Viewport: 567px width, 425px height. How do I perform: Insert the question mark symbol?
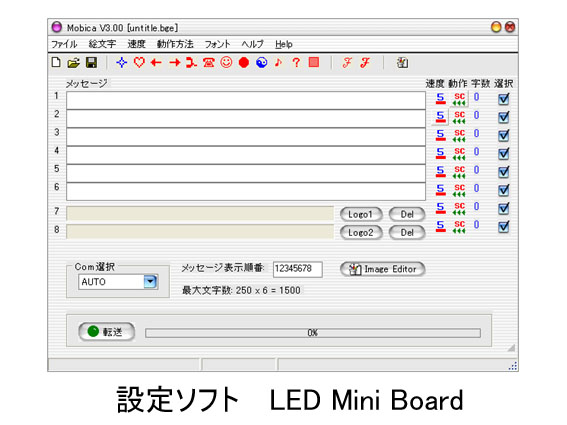296,63
